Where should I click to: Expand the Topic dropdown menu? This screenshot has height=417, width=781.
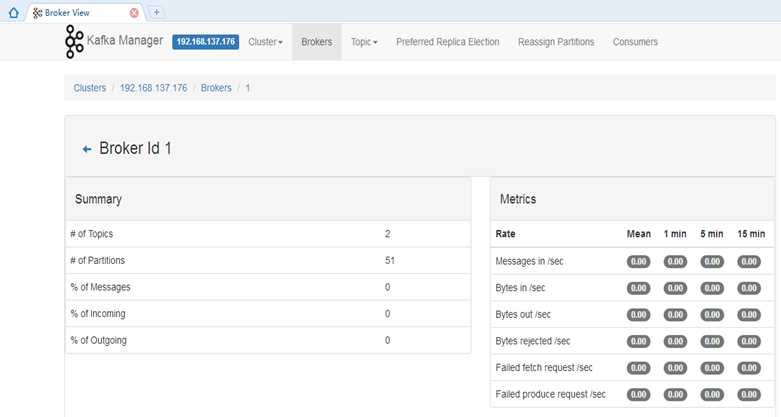[364, 42]
